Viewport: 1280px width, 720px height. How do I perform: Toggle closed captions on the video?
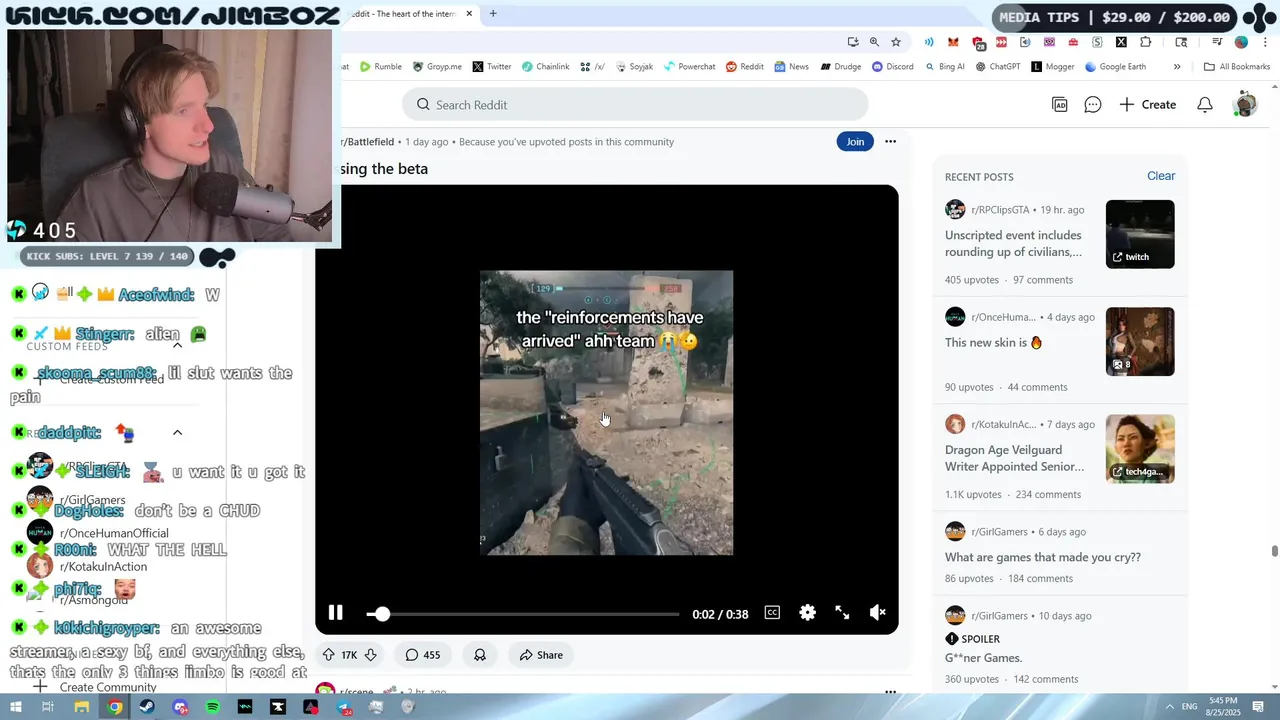[772, 613]
